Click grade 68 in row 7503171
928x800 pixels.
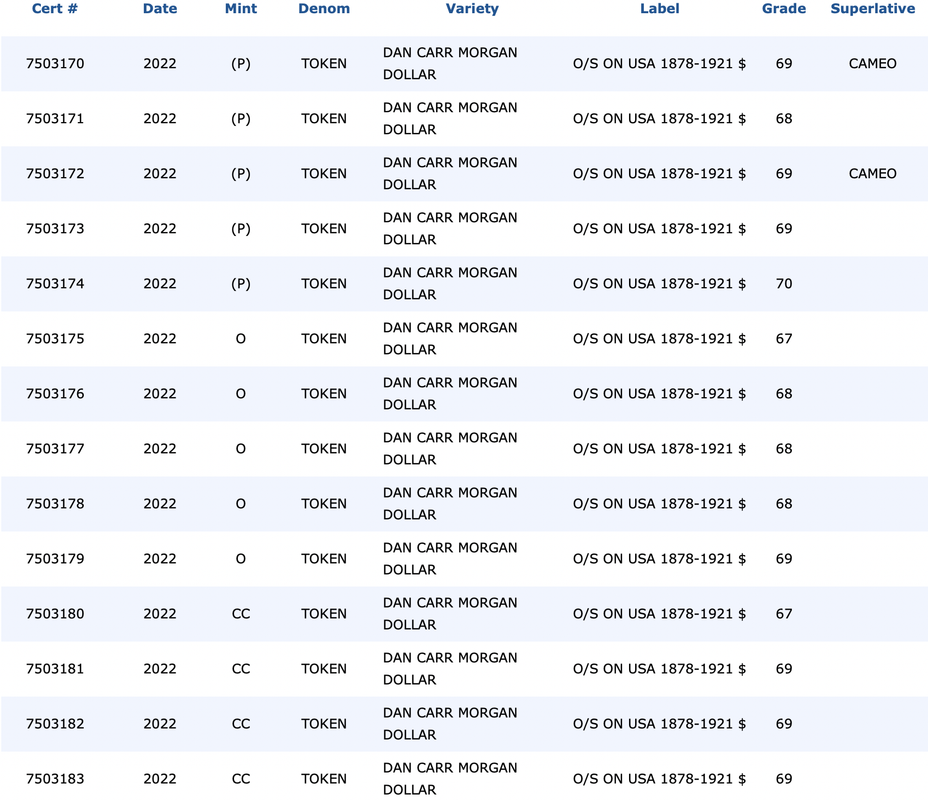pos(784,118)
